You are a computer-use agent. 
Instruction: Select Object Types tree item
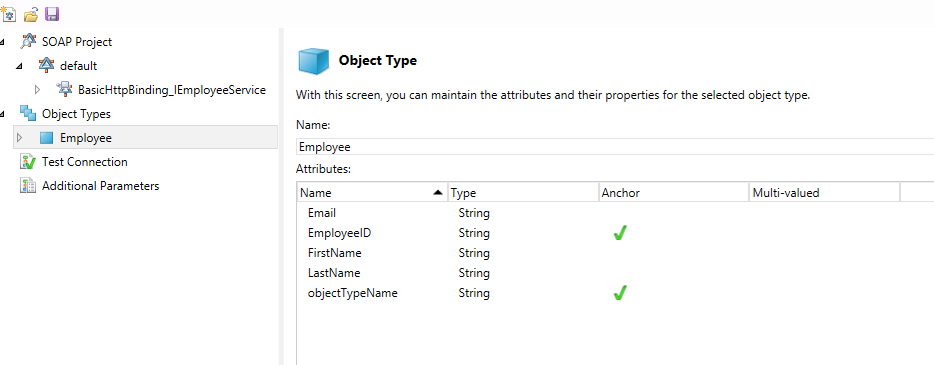click(76, 113)
